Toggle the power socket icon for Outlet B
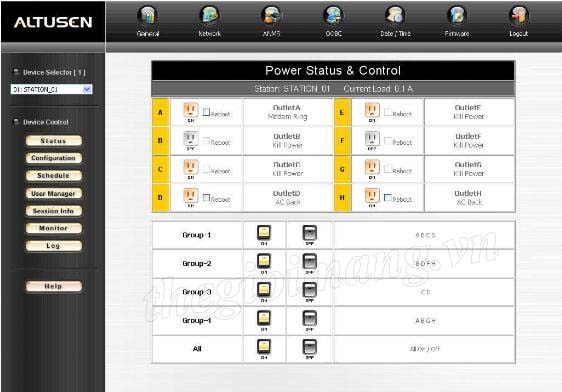 191,139
